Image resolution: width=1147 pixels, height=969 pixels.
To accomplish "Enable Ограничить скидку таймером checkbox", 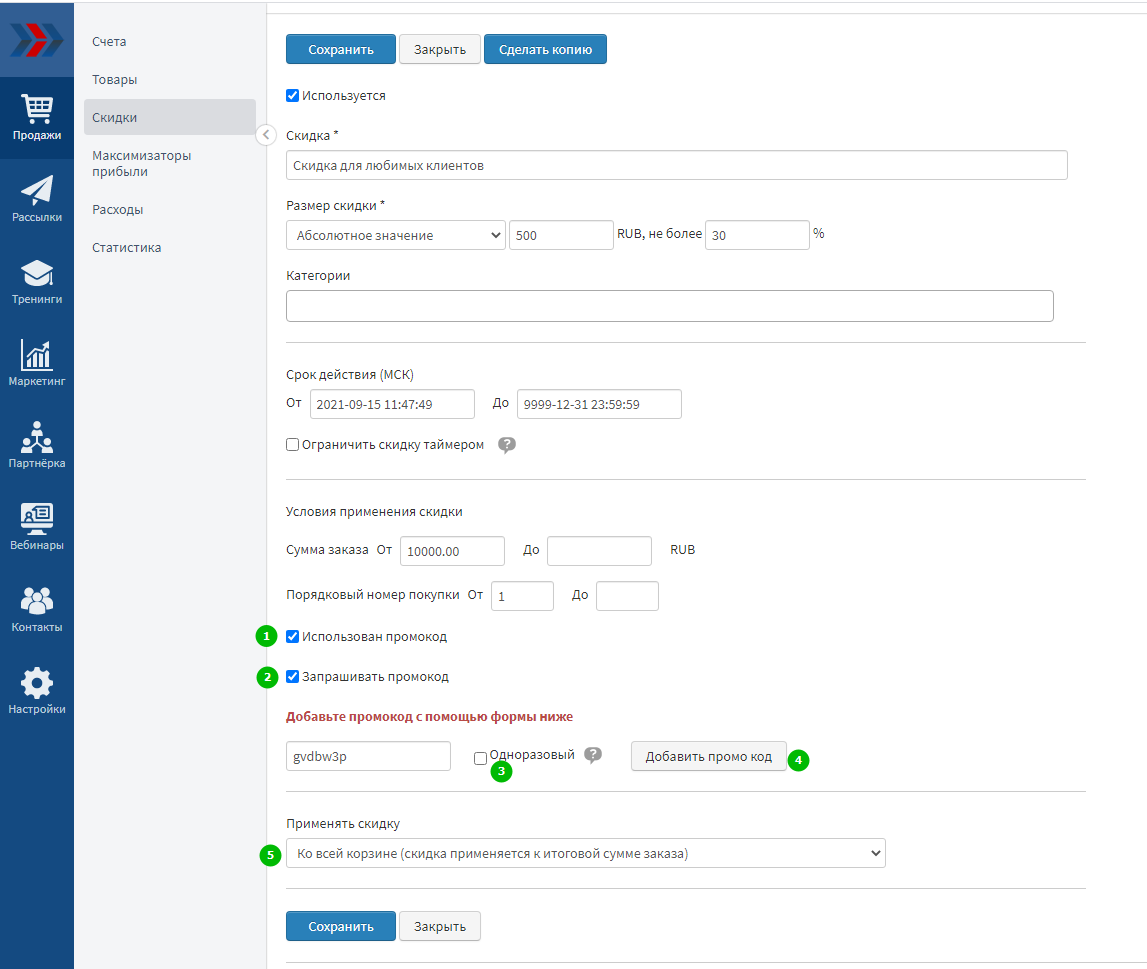I will [293, 445].
